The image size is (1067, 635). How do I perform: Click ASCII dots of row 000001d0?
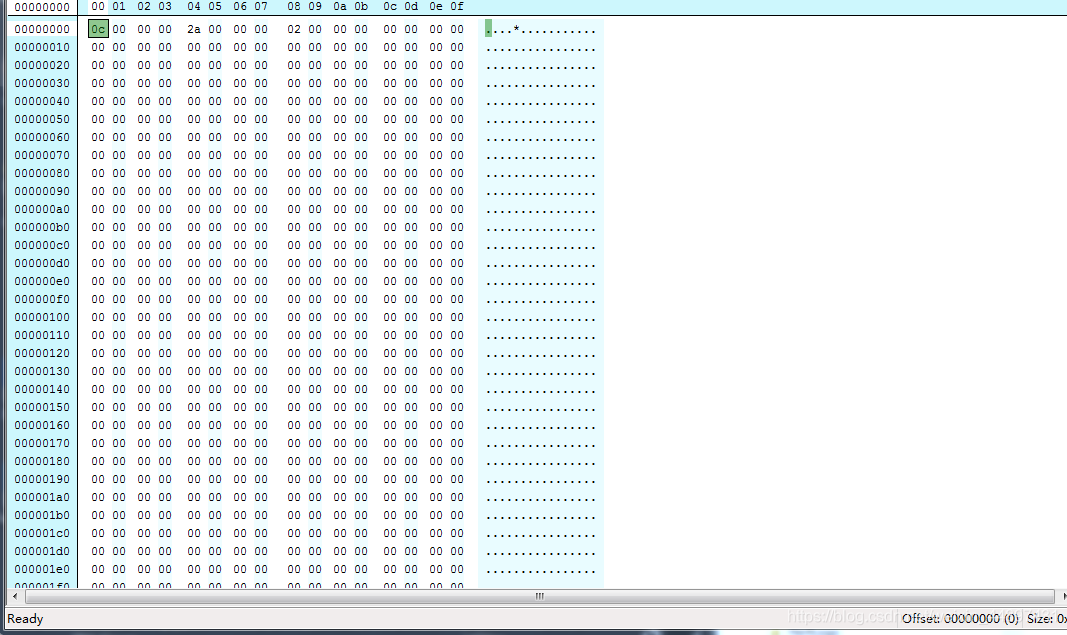click(541, 551)
